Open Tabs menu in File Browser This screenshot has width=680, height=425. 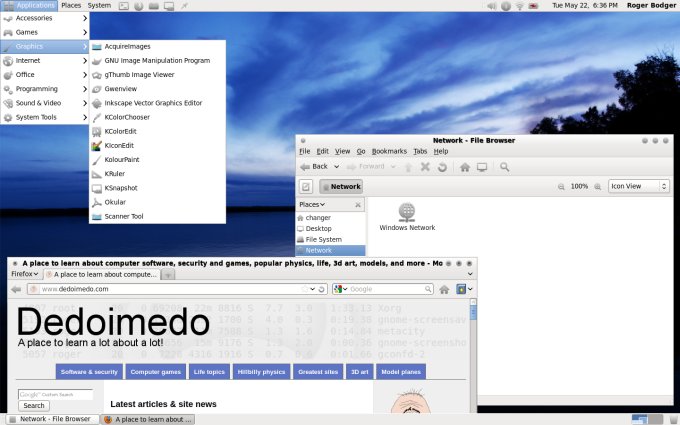[420, 151]
